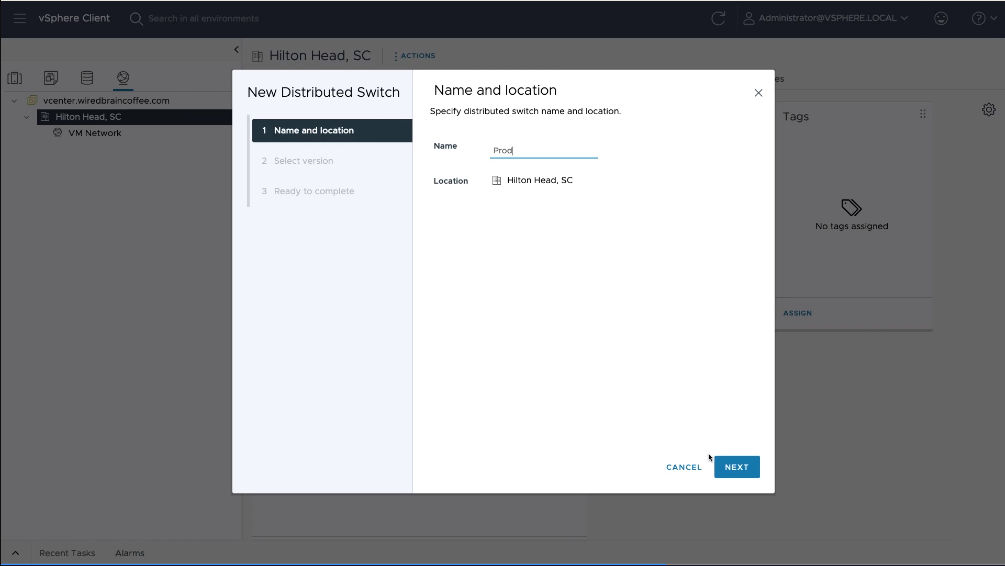Open the feedback smiley icon
Viewport: 1005px width, 566px height.
[940, 18]
